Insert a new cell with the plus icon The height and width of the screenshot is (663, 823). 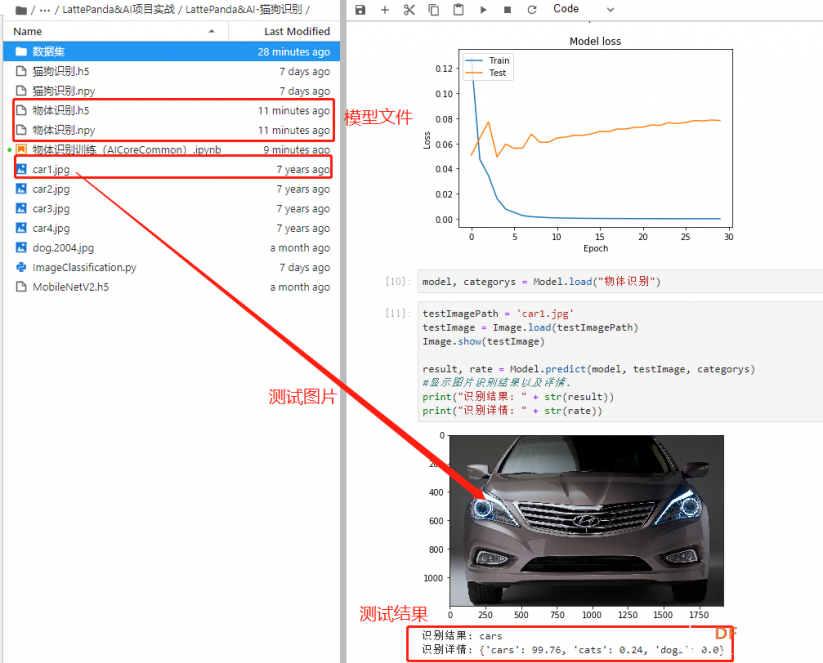385,9
